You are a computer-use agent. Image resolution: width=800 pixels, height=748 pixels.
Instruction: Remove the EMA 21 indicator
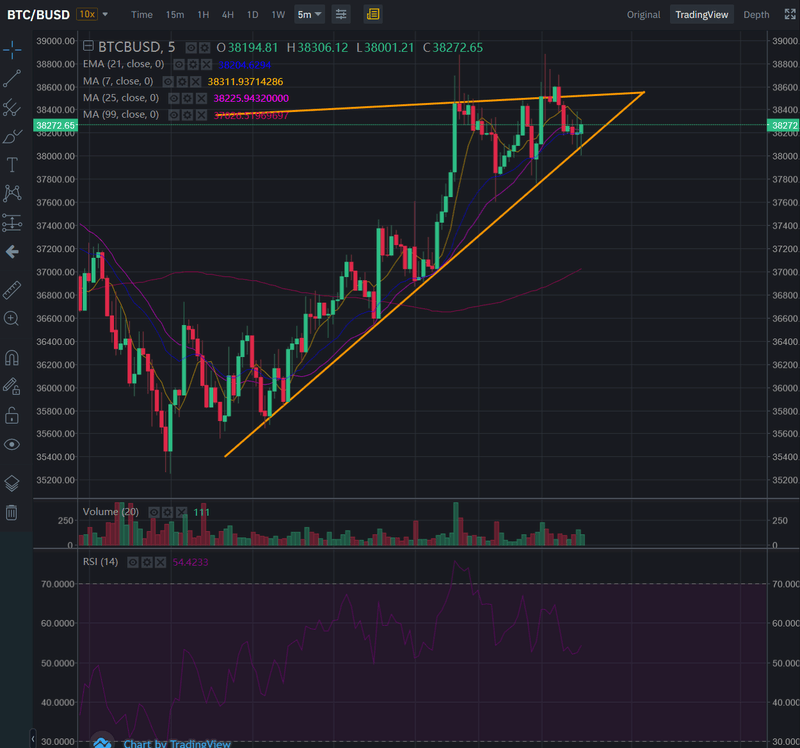[206, 64]
